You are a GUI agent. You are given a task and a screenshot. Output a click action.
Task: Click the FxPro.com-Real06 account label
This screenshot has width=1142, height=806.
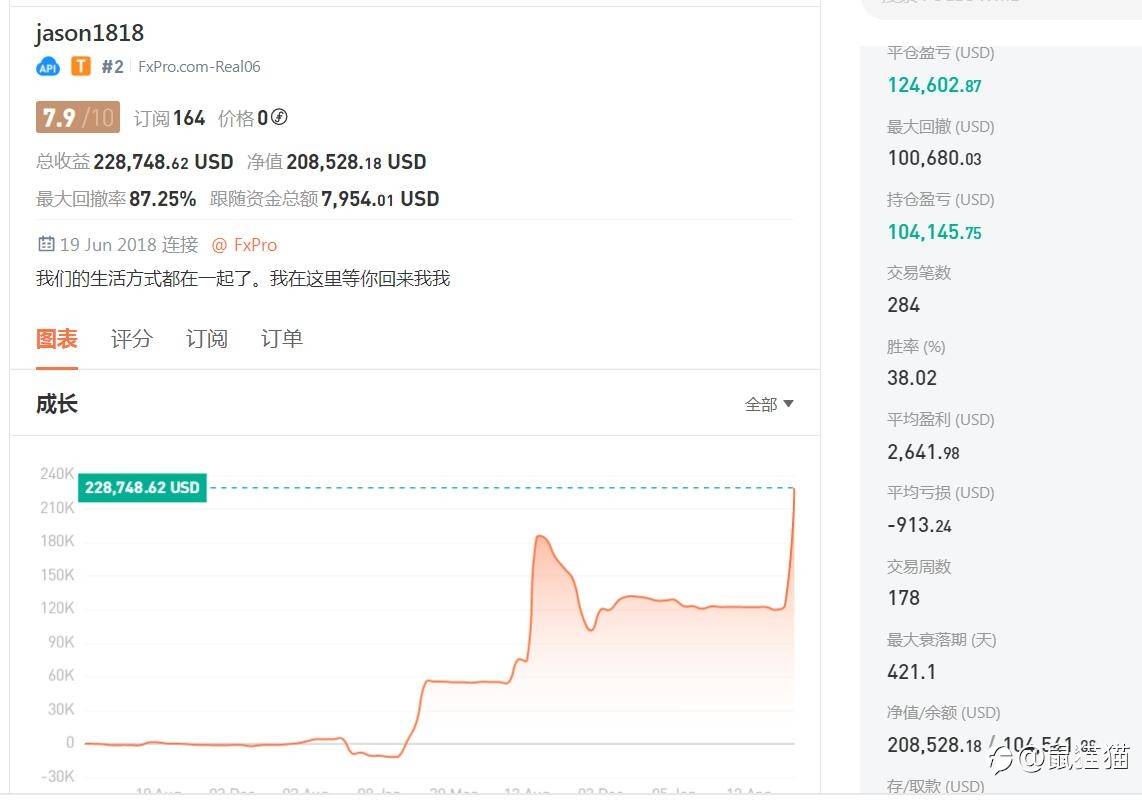pos(199,66)
